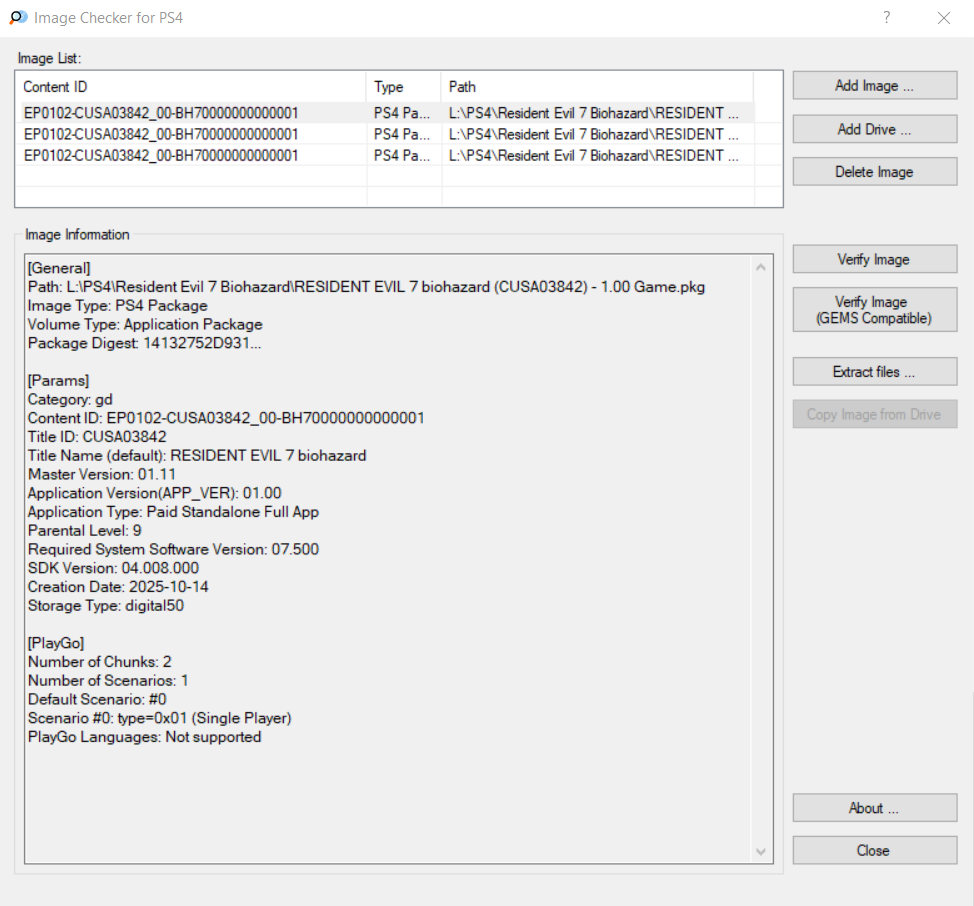Close the window with the title bar X
Screen dimensions: 974x906
(x=943, y=18)
